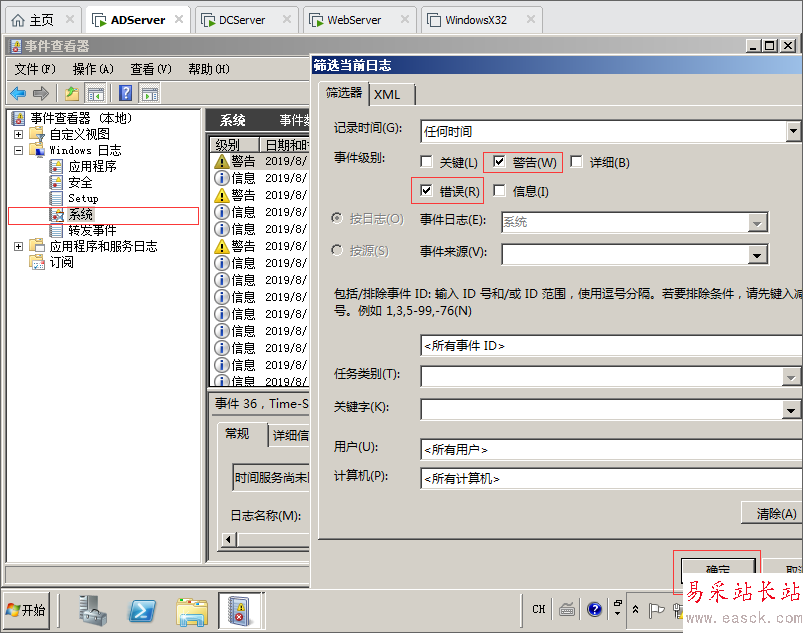Click the 计算机(P) input field
803x633 pixels.
[611, 478]
